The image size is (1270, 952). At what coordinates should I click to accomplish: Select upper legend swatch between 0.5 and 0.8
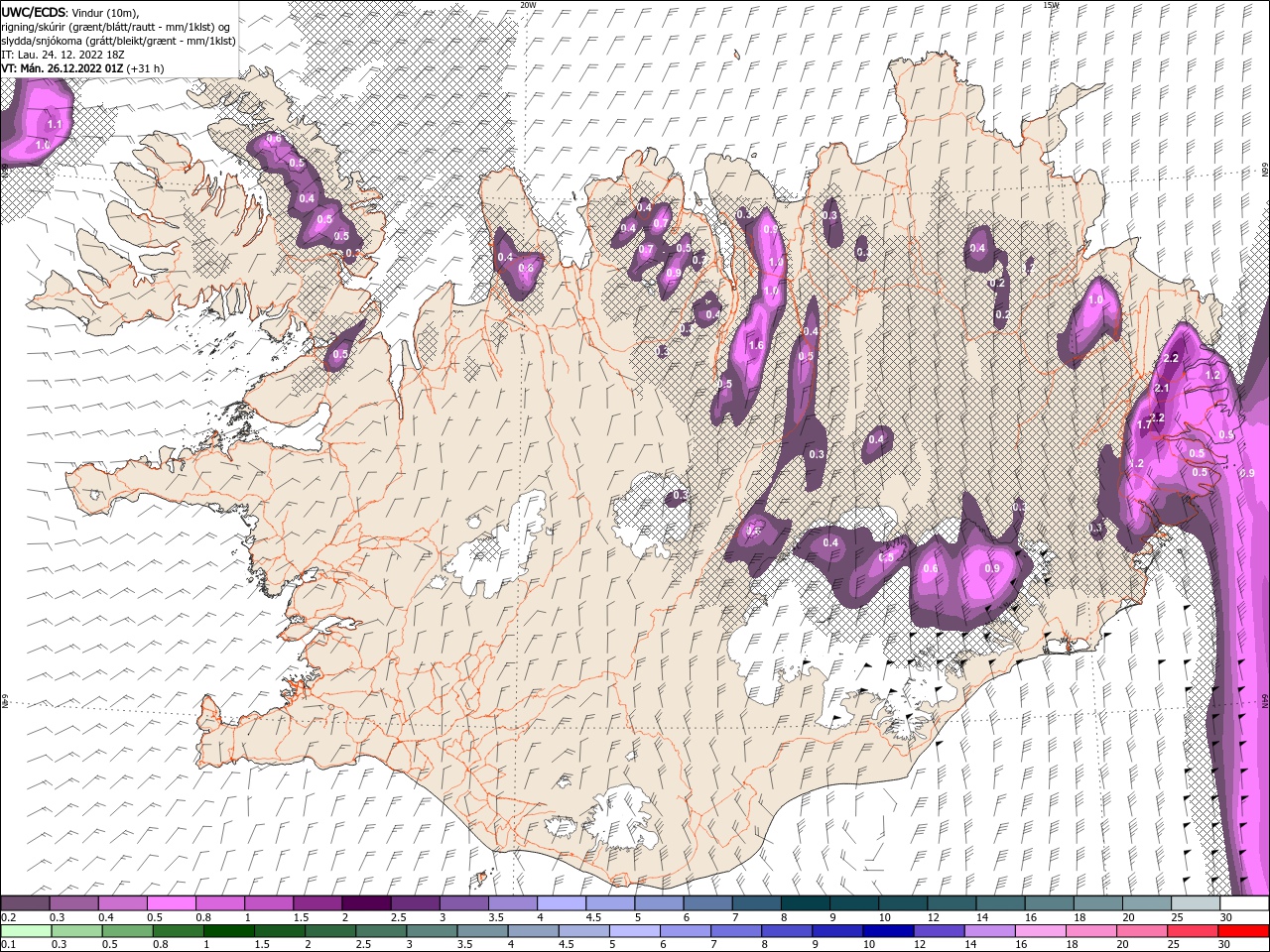(x=171, y=903)
